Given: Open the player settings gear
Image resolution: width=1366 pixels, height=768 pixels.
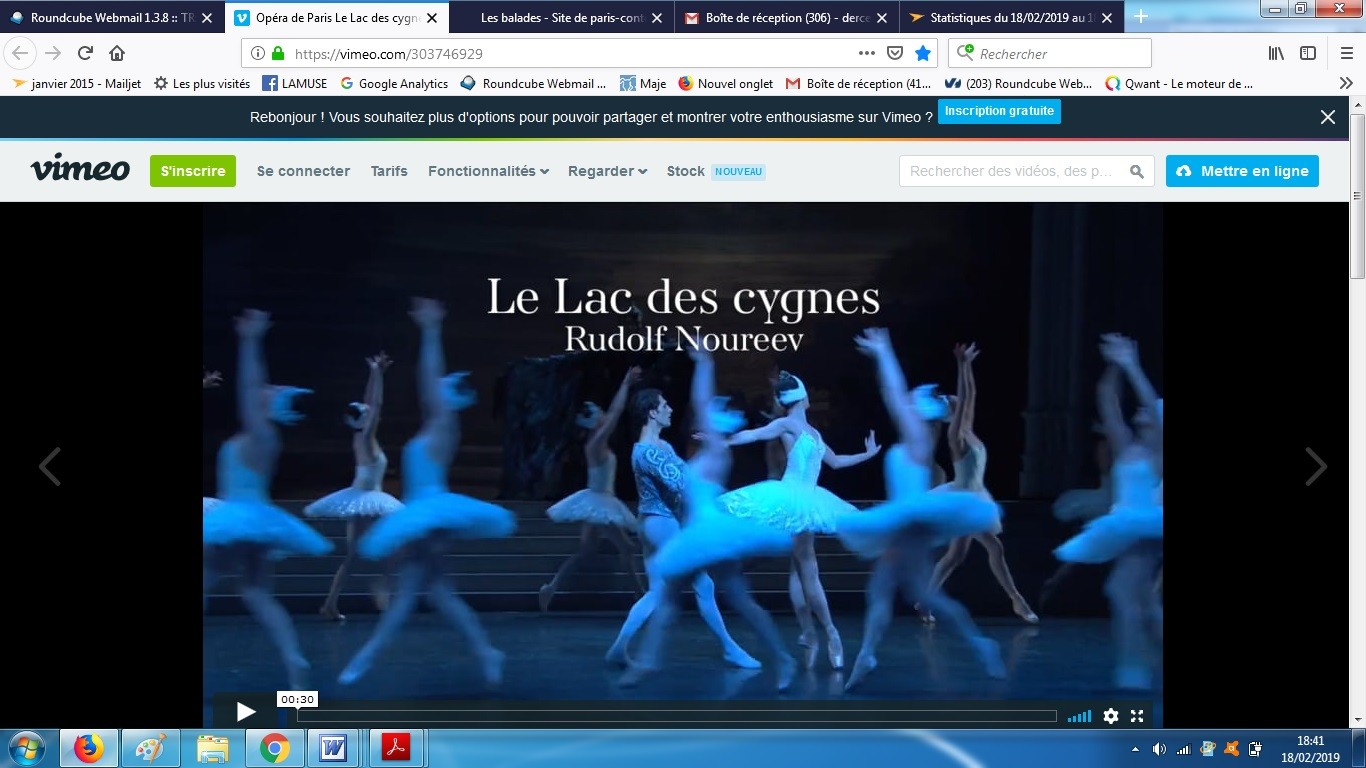Looking at the screenshot, I should click(x=1111, y=716).
